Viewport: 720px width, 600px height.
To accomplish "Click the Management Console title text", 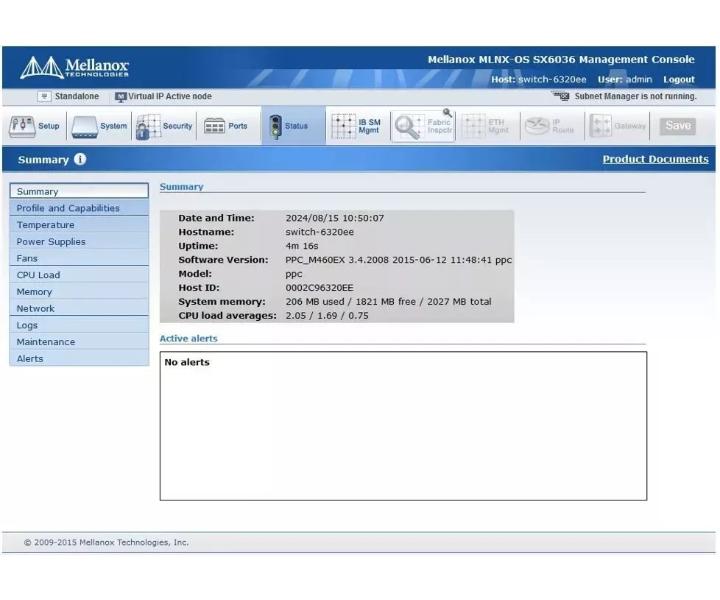I will point(561,60).
